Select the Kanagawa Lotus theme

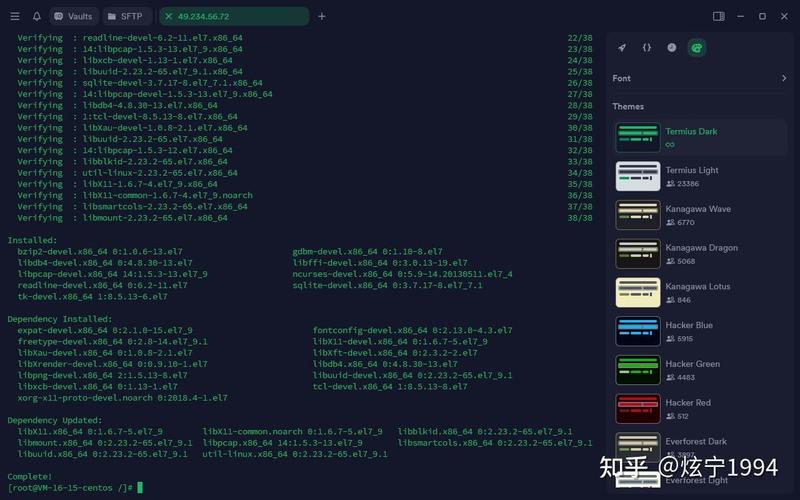coord(701,292)
